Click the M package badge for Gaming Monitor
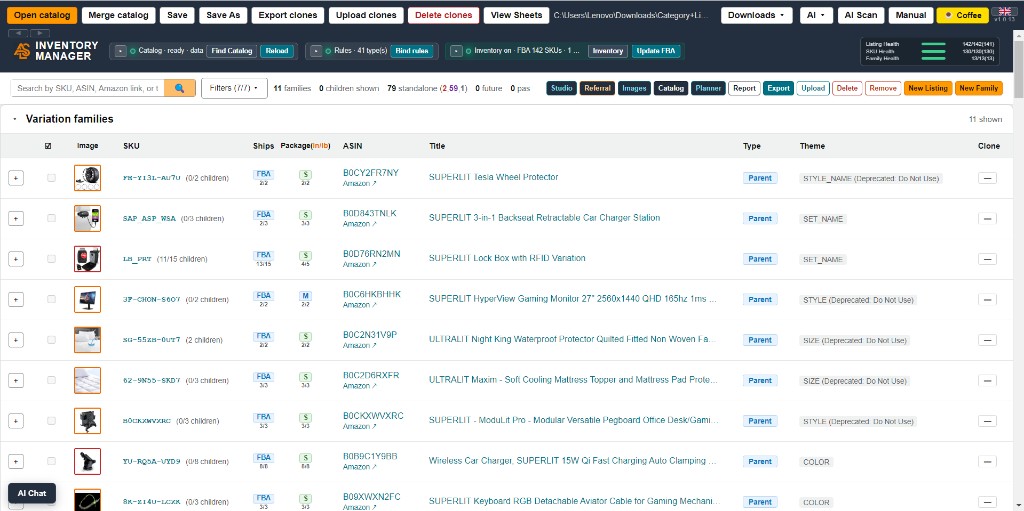The height and width of the screenshot is (511, 1024). pos(305,296)
